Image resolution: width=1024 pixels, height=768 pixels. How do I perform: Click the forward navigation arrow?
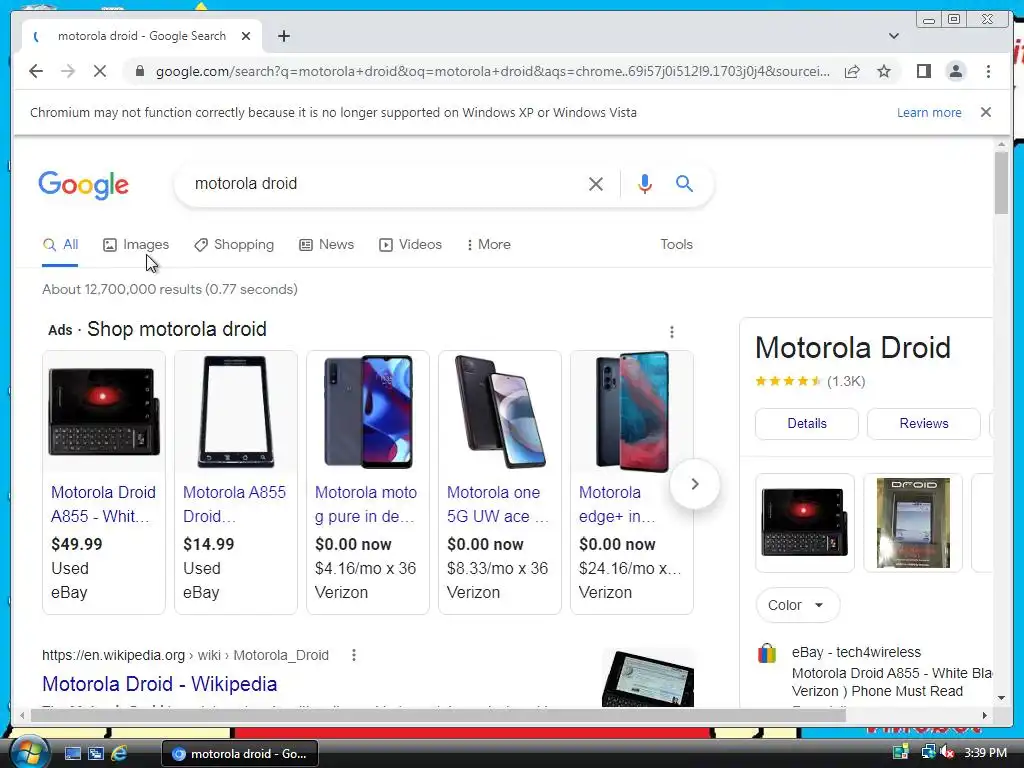68,71
